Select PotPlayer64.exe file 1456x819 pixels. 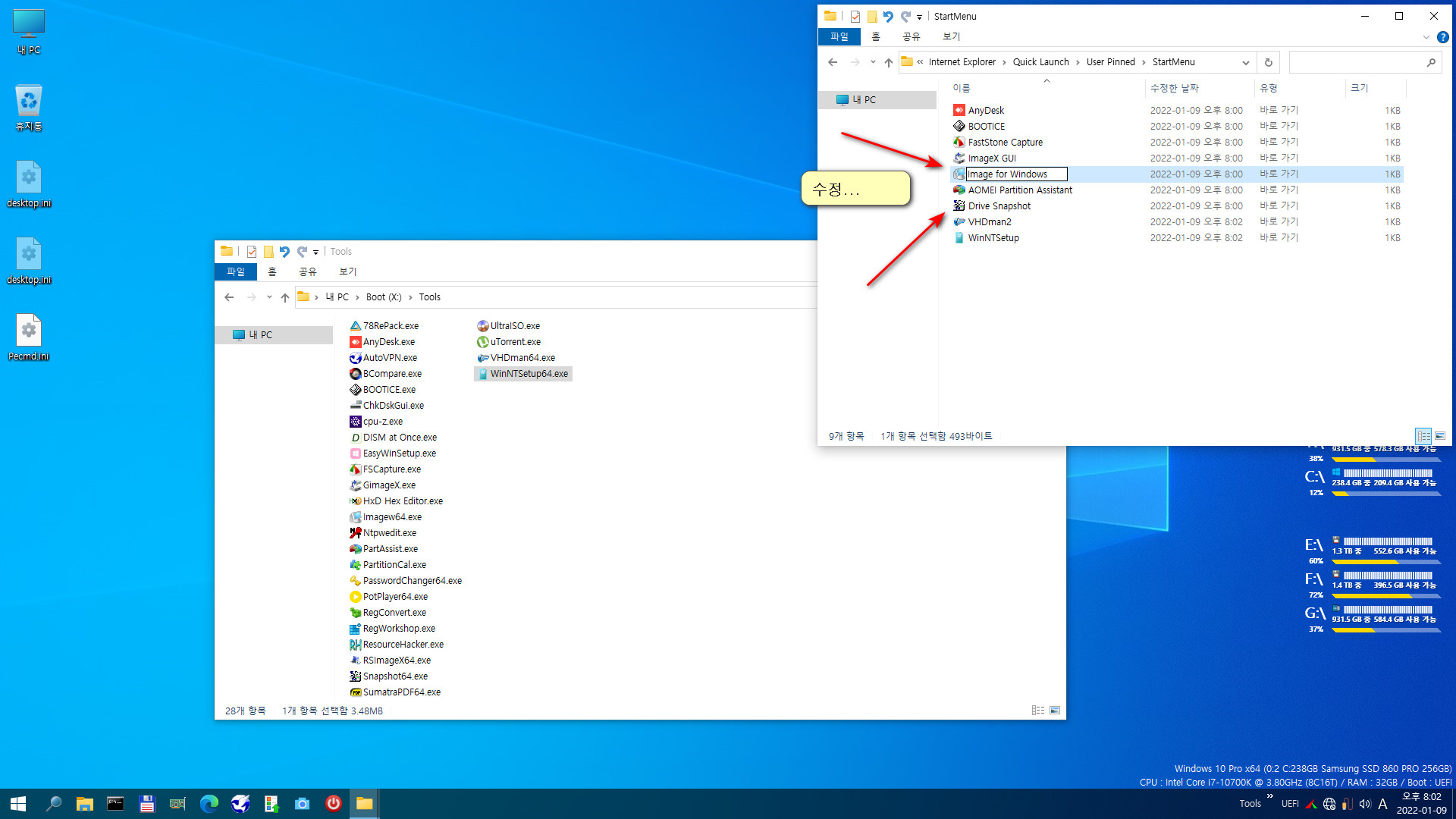click(x=394, y=596)
